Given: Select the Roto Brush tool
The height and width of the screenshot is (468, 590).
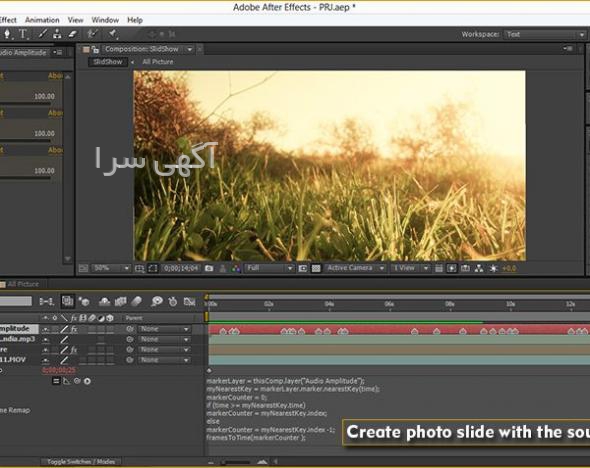Looking at the screenshot, I should coord(92,34).
